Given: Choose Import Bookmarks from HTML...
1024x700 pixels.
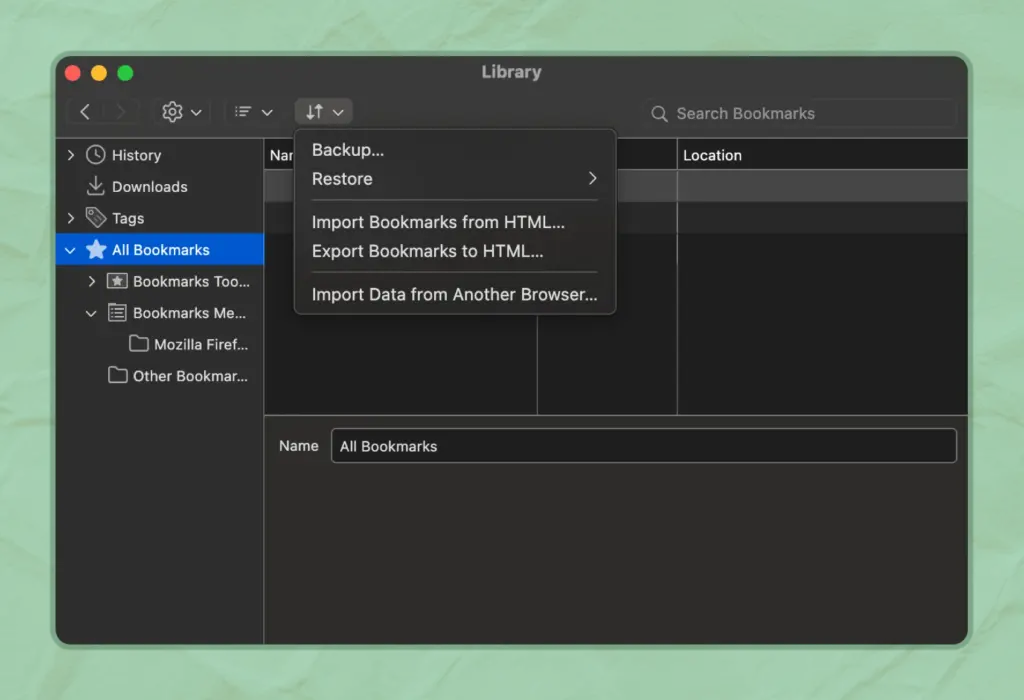Looking at the screenshot, I should 455,222.
